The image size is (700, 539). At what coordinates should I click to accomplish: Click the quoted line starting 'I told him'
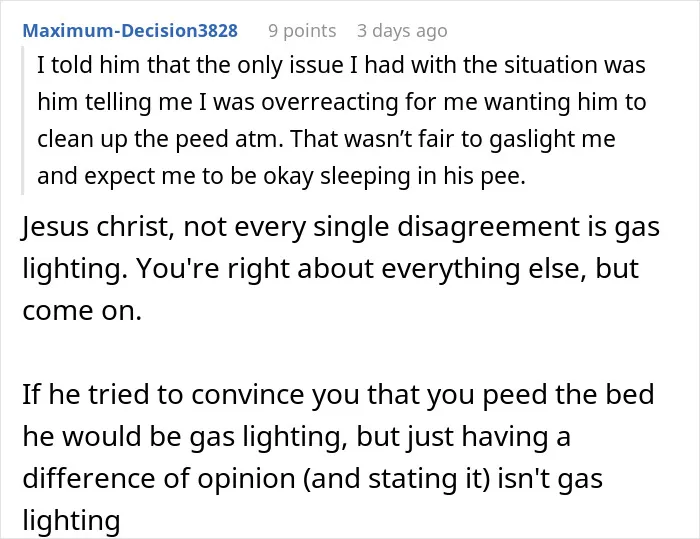[341, 65]
